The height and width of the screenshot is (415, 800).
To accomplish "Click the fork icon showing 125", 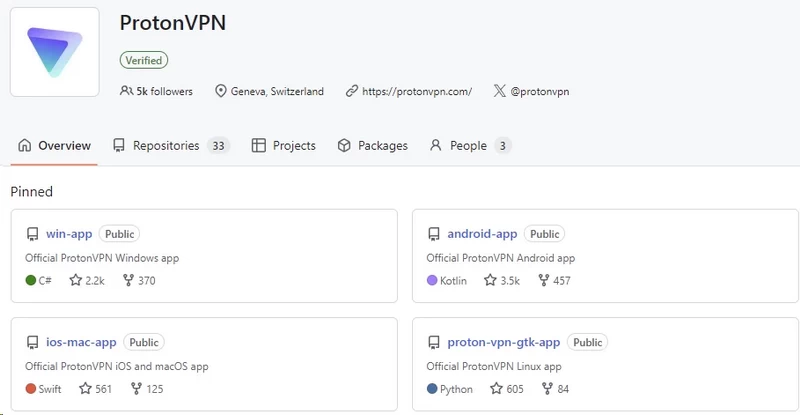I will click(136, 388).
